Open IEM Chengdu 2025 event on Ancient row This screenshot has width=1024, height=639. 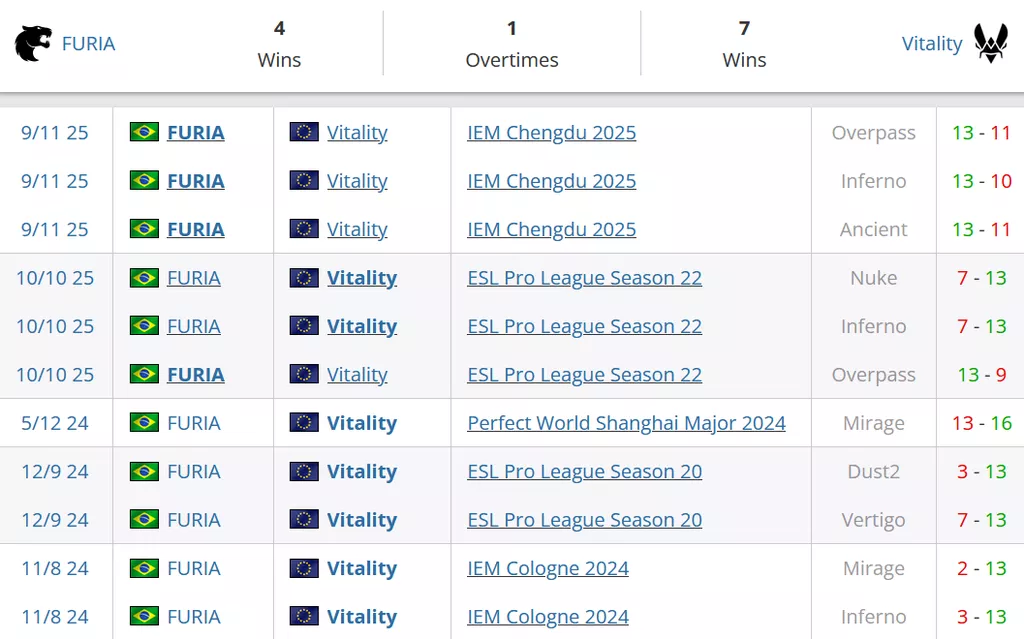(551, 229)
